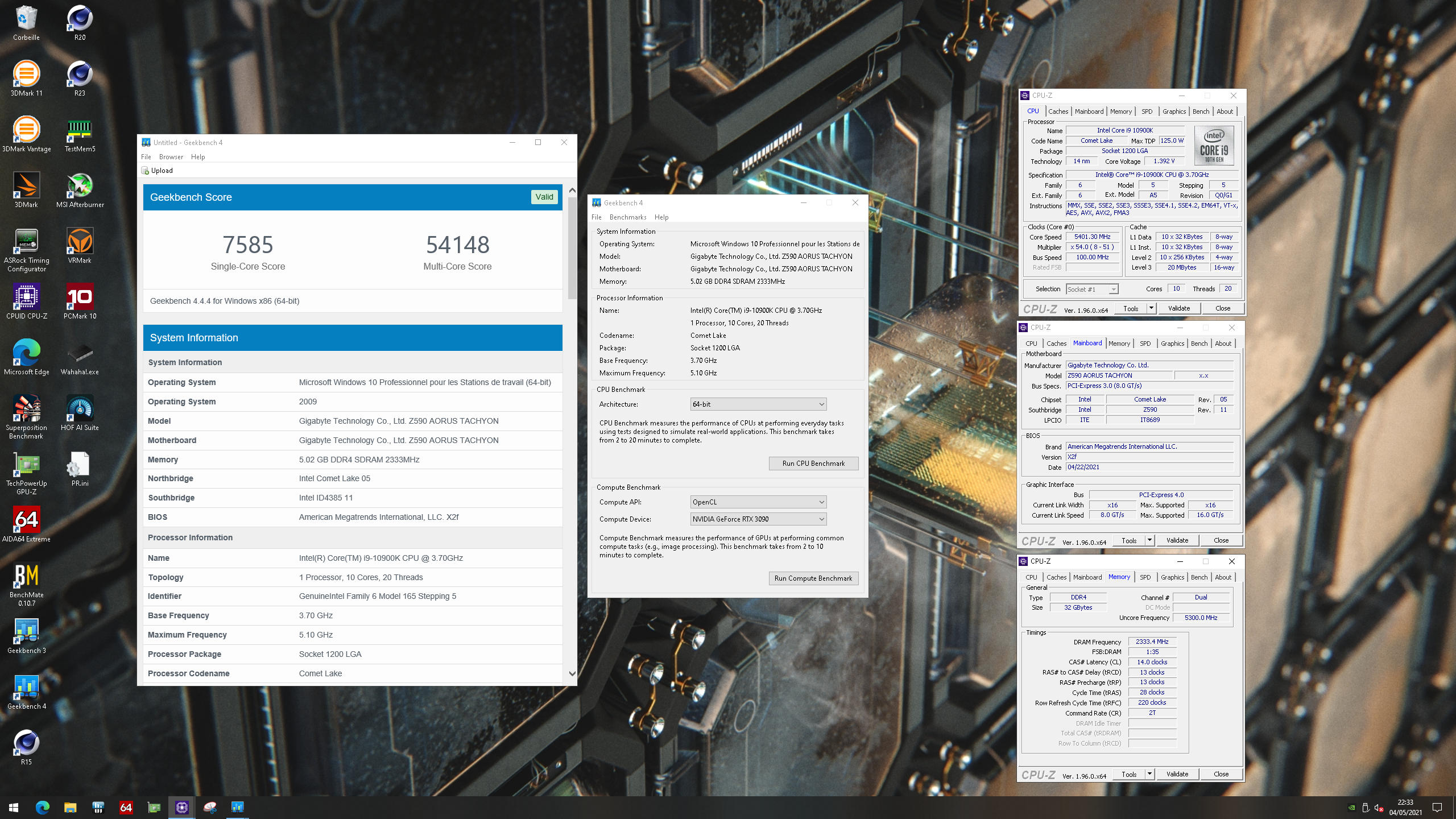Open the Superposition Benchmark desktop icon

(x=26, y=417)
